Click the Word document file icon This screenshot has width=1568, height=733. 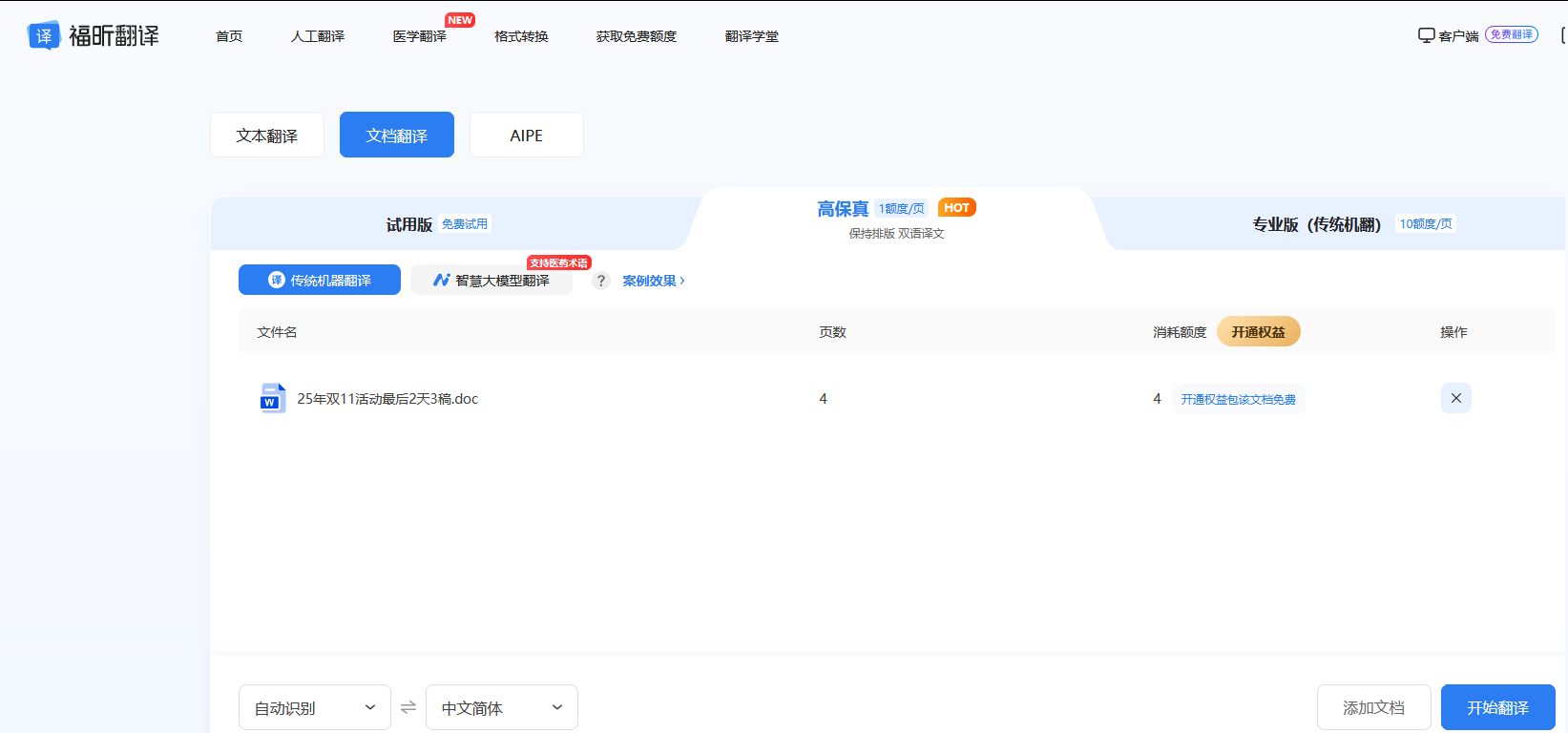point(272,398)
